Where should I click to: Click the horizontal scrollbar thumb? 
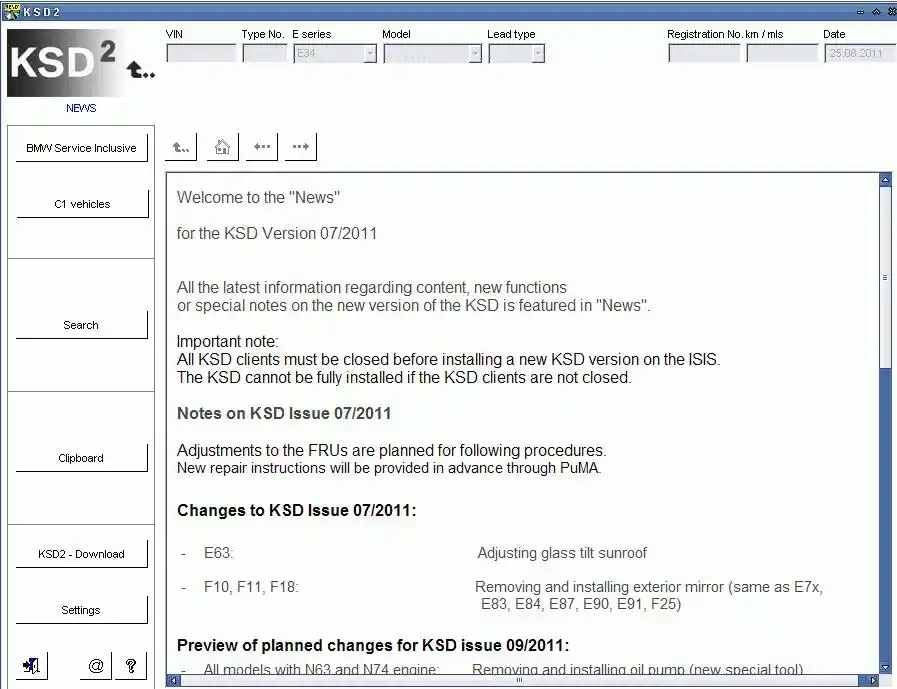tap(519, 680)
